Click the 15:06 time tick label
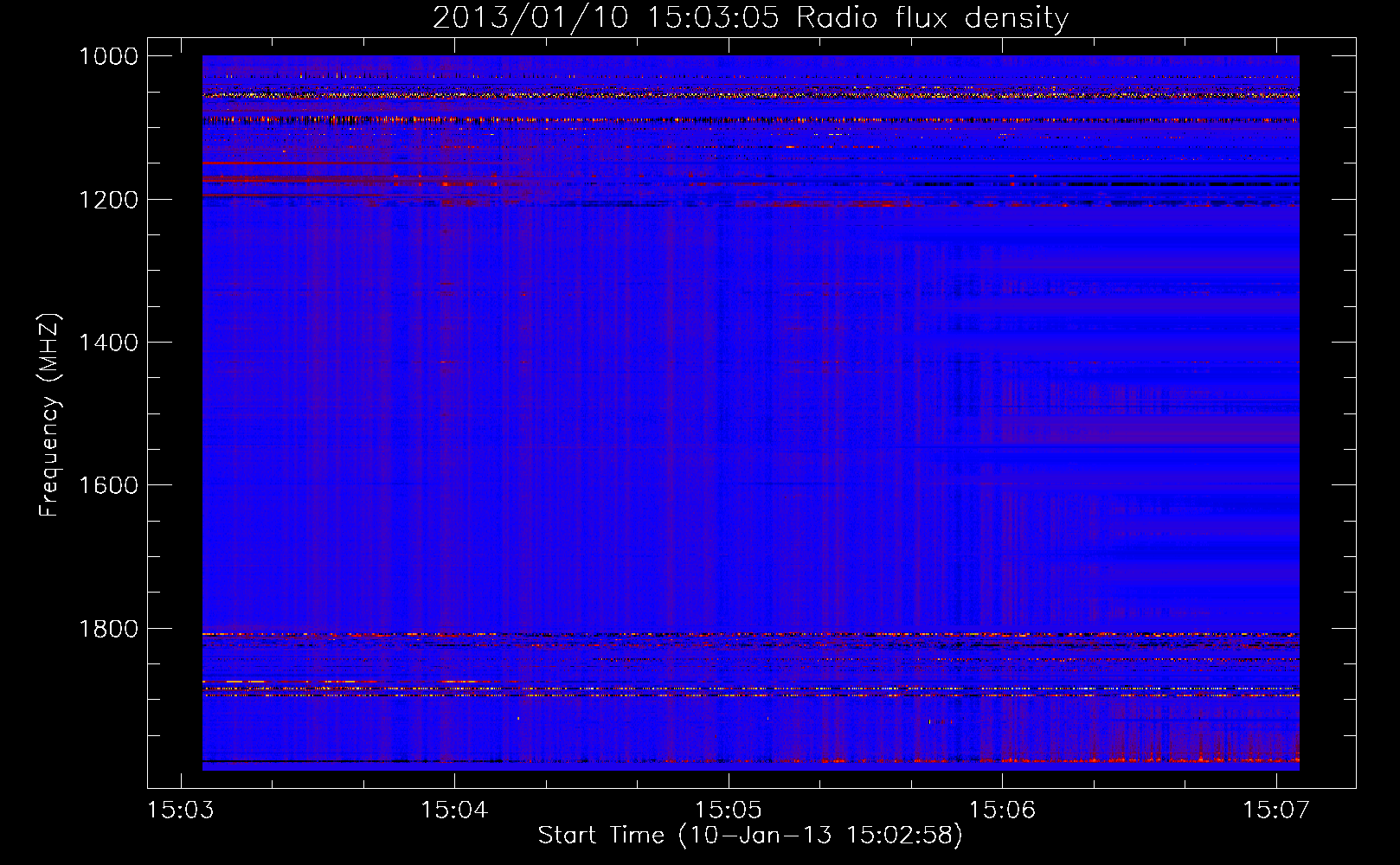 coord(1002,811)
